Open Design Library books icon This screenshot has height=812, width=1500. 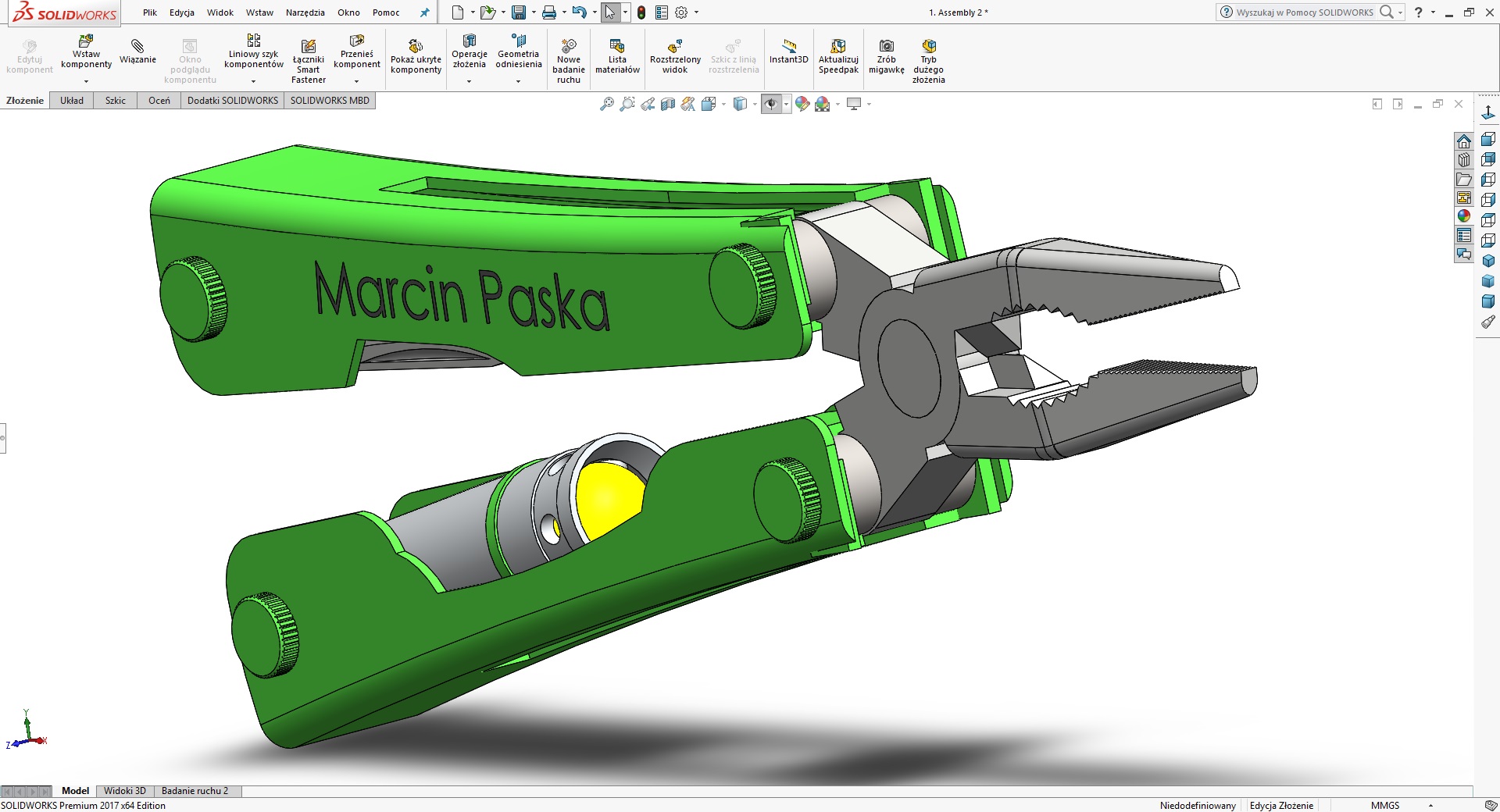(1464, 160)
